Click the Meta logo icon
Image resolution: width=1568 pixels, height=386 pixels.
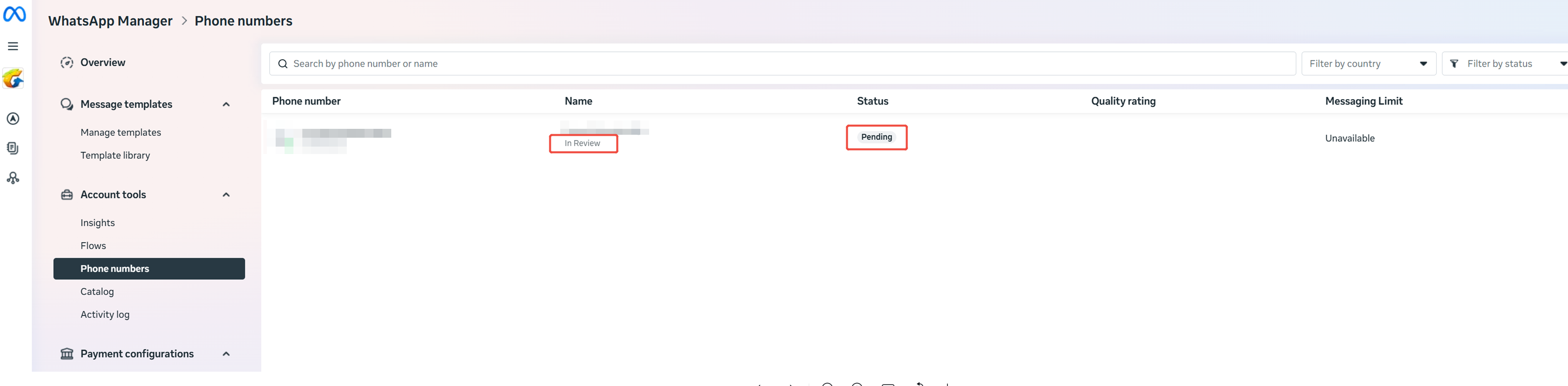[x=14, y=13]
